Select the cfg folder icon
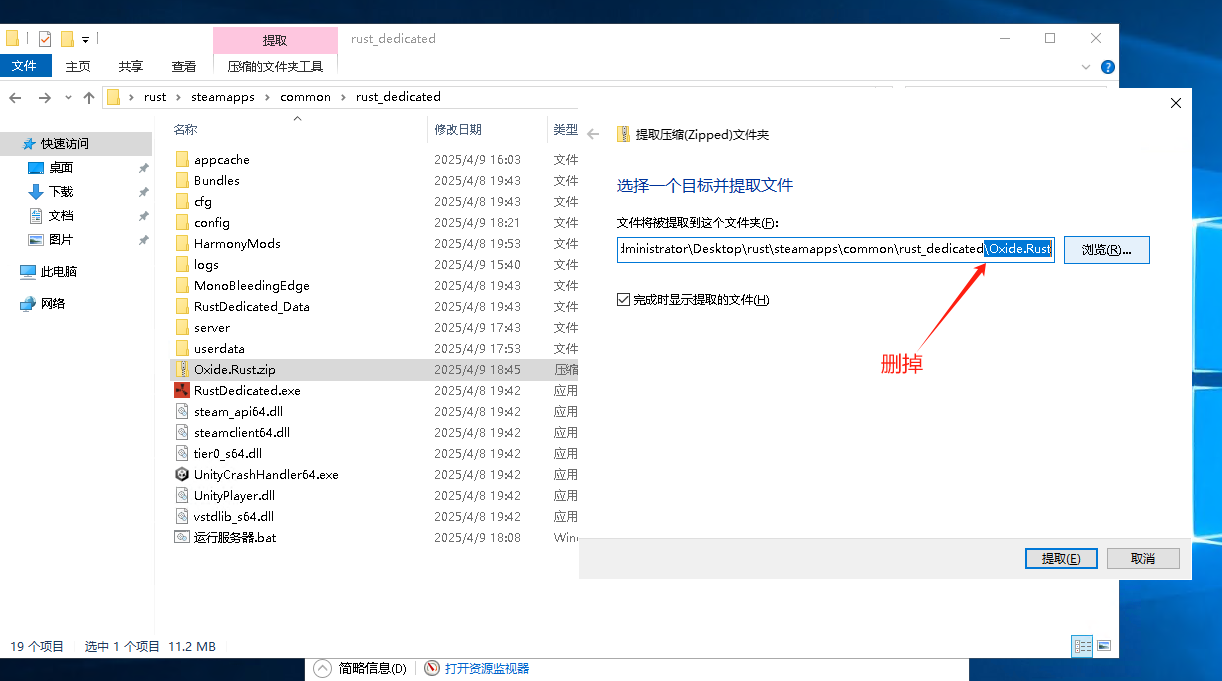The width and height of the screenshot is (1222, 681). tap(182, 201)
